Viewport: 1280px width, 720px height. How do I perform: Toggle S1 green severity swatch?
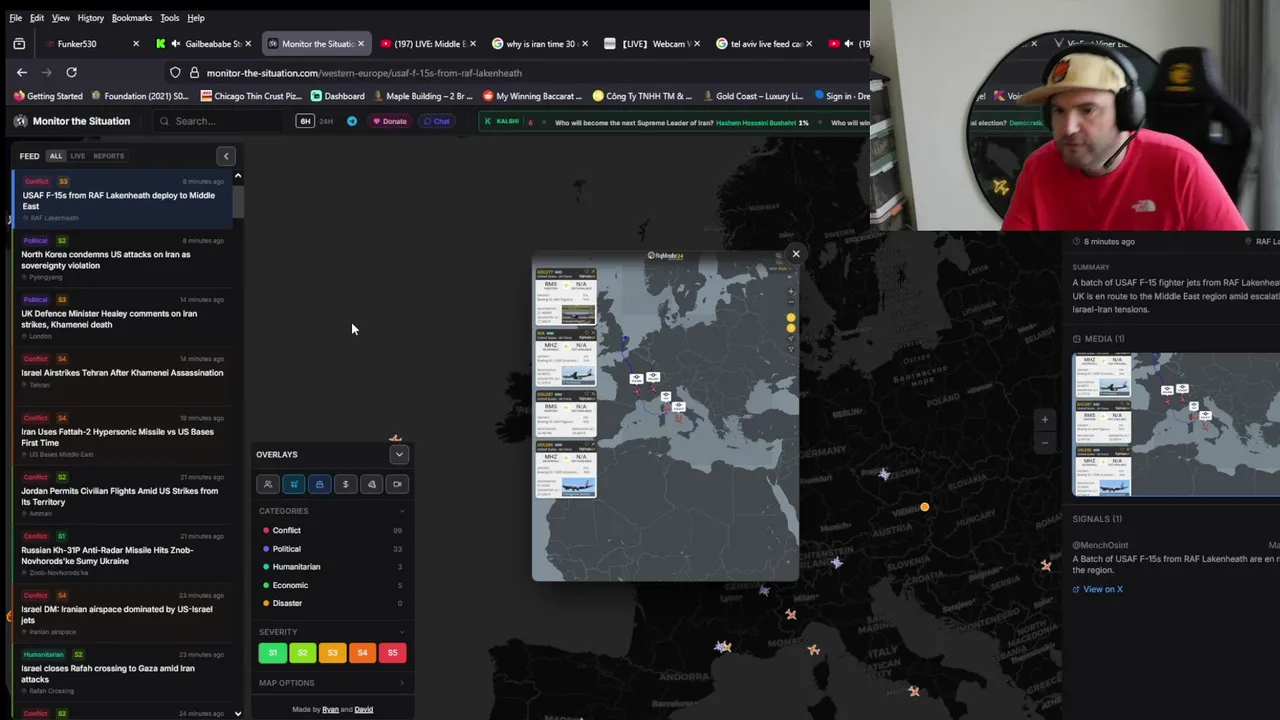272,653
